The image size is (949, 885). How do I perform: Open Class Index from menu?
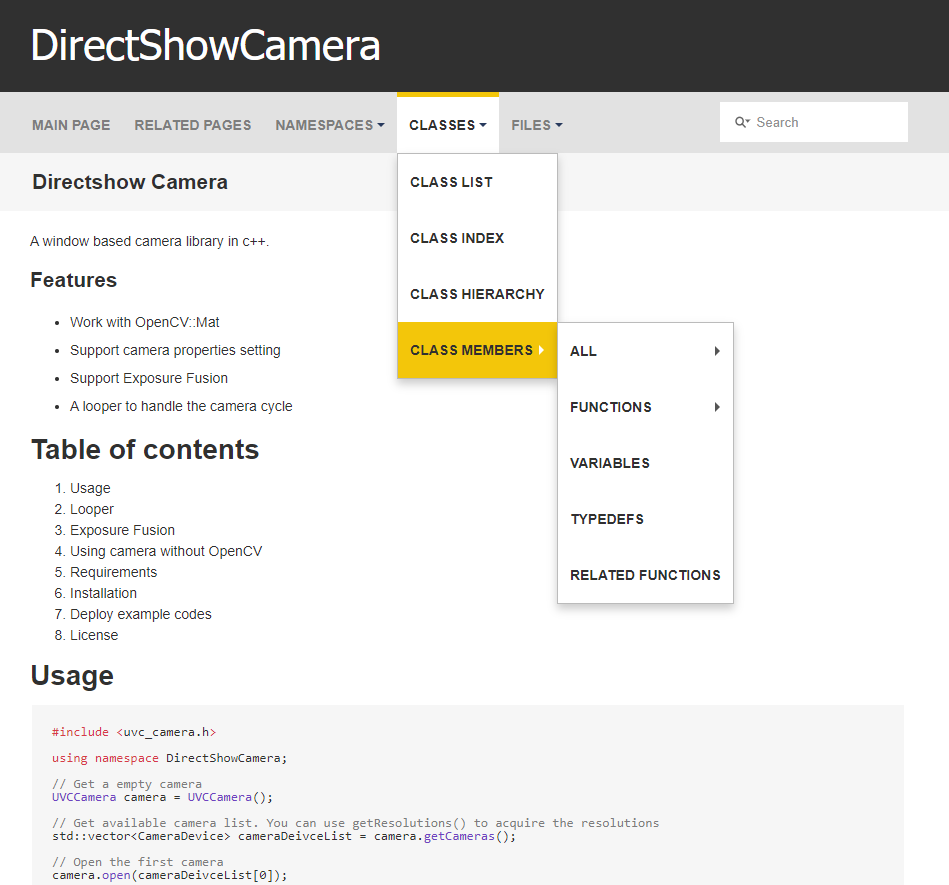(457, 238)
